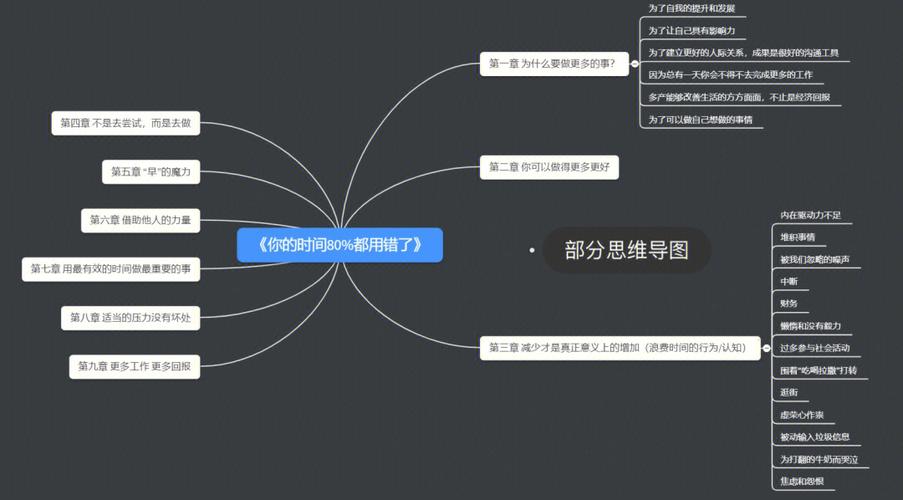
Task: Select the central topic 《你的时间80%都用错了》
Action: click(340, 245)
